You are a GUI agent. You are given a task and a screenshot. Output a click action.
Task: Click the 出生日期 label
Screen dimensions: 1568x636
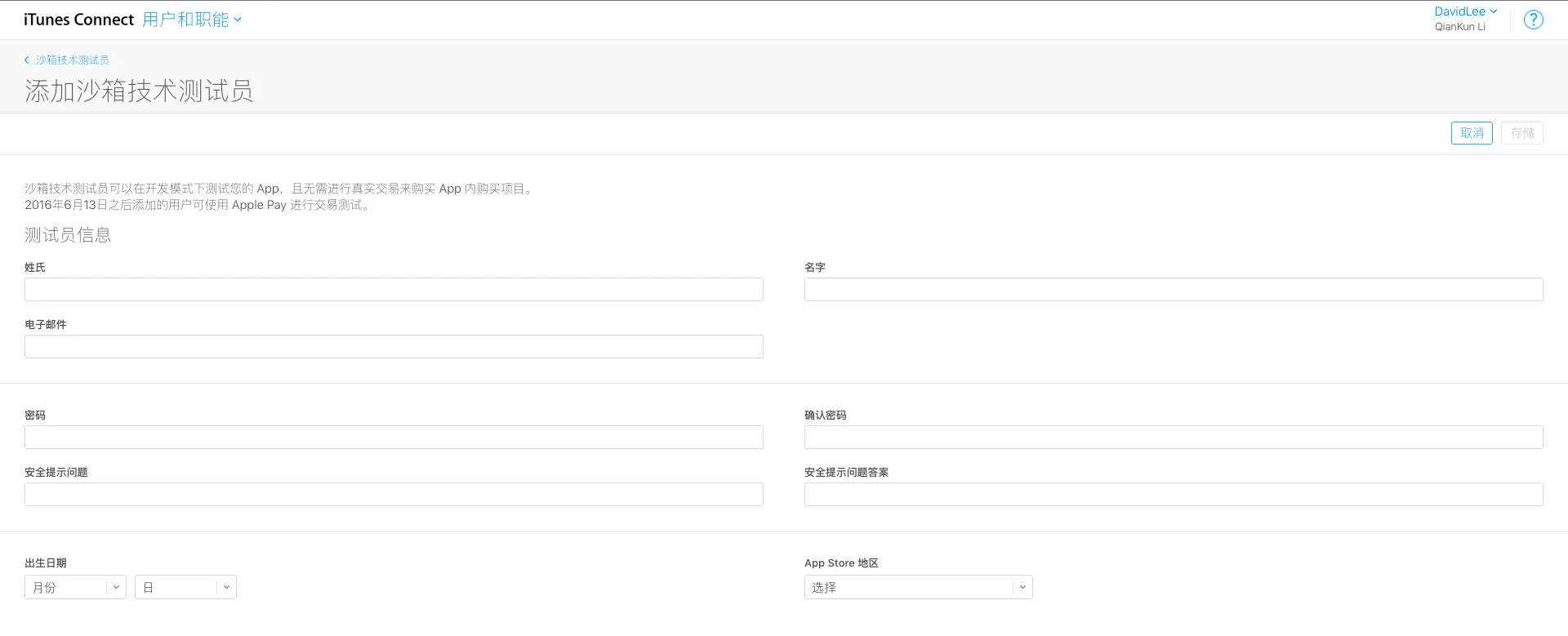[46, 563]
